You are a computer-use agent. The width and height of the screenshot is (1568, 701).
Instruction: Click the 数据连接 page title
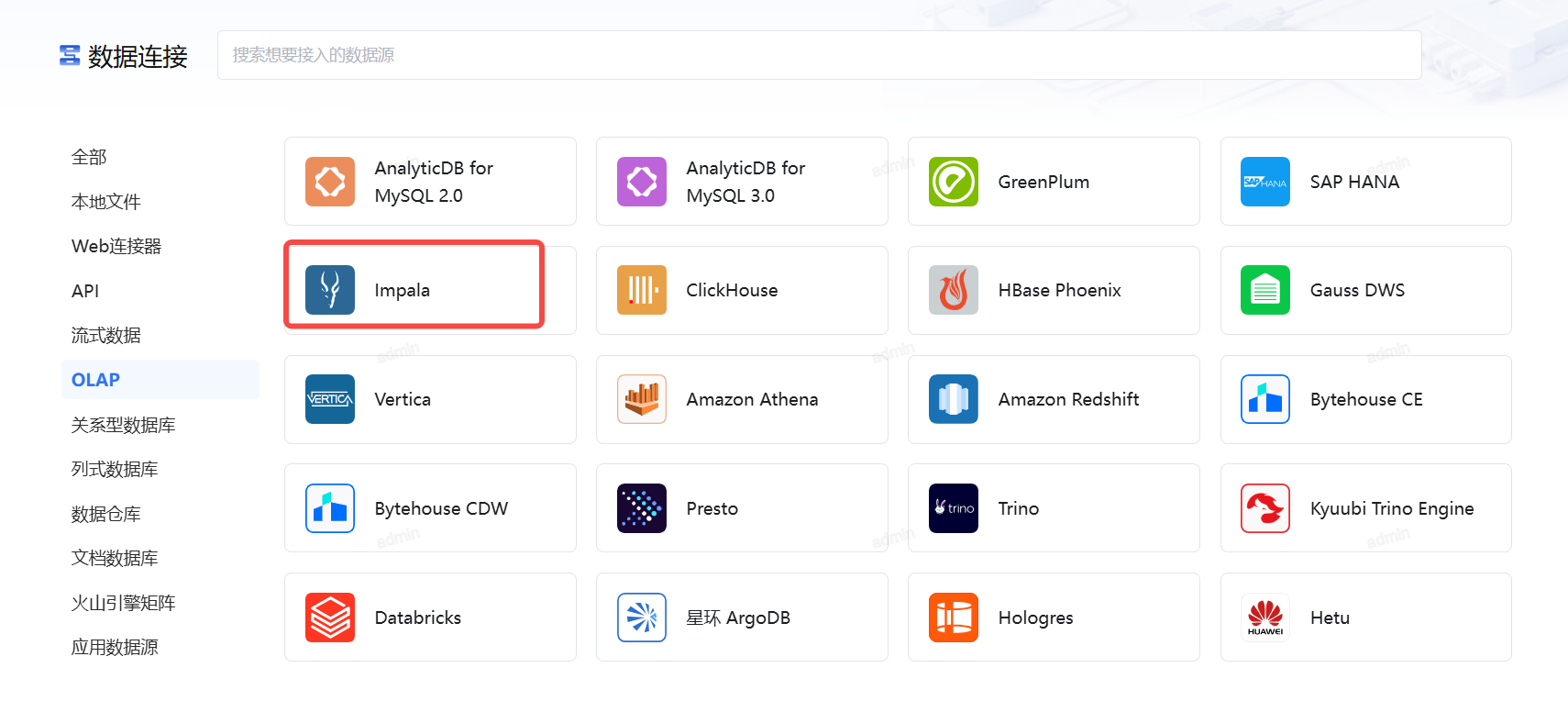[x=138, y=57]
